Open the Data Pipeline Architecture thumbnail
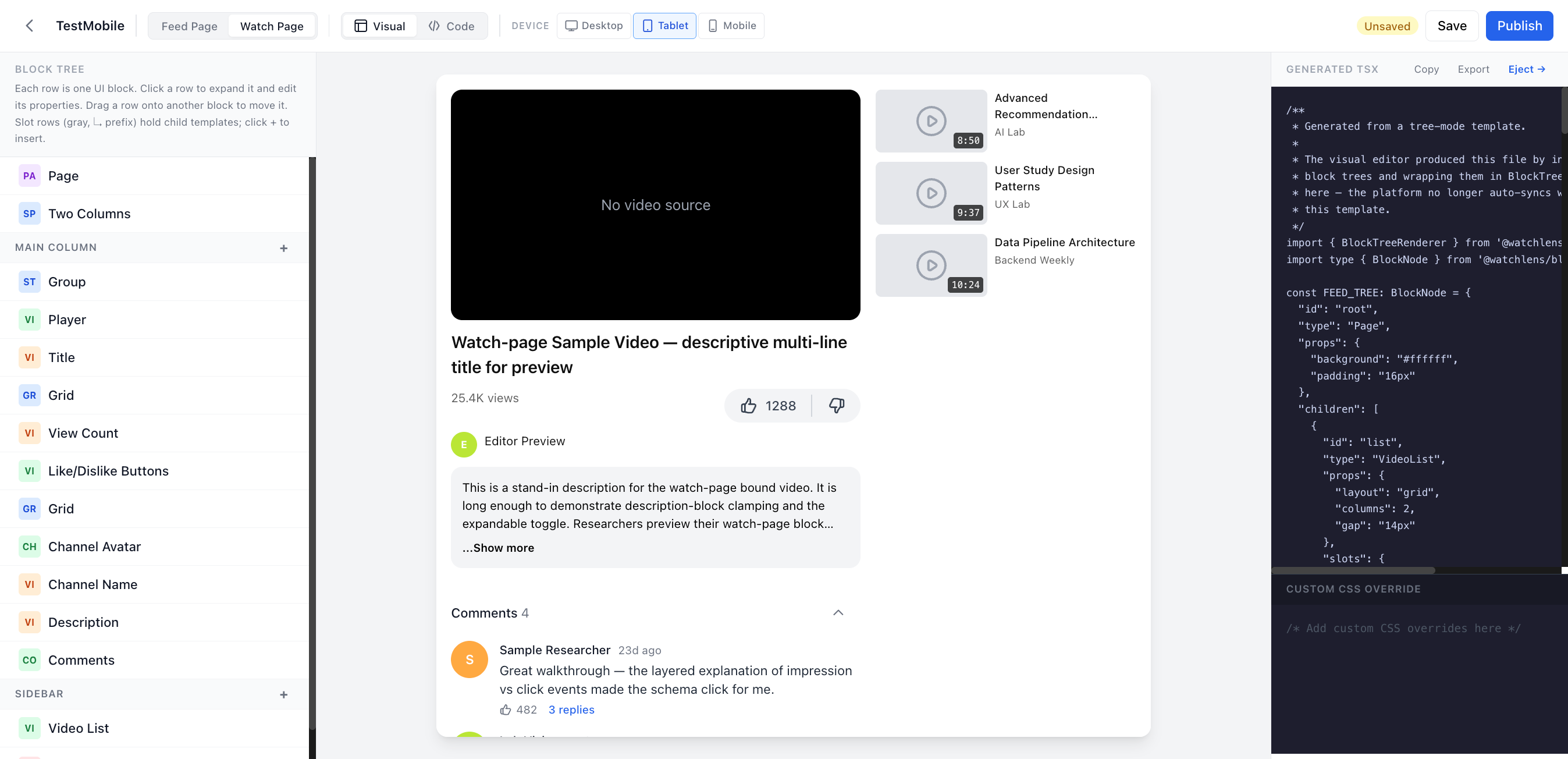The image size is (1568, 759). point(931,265)
